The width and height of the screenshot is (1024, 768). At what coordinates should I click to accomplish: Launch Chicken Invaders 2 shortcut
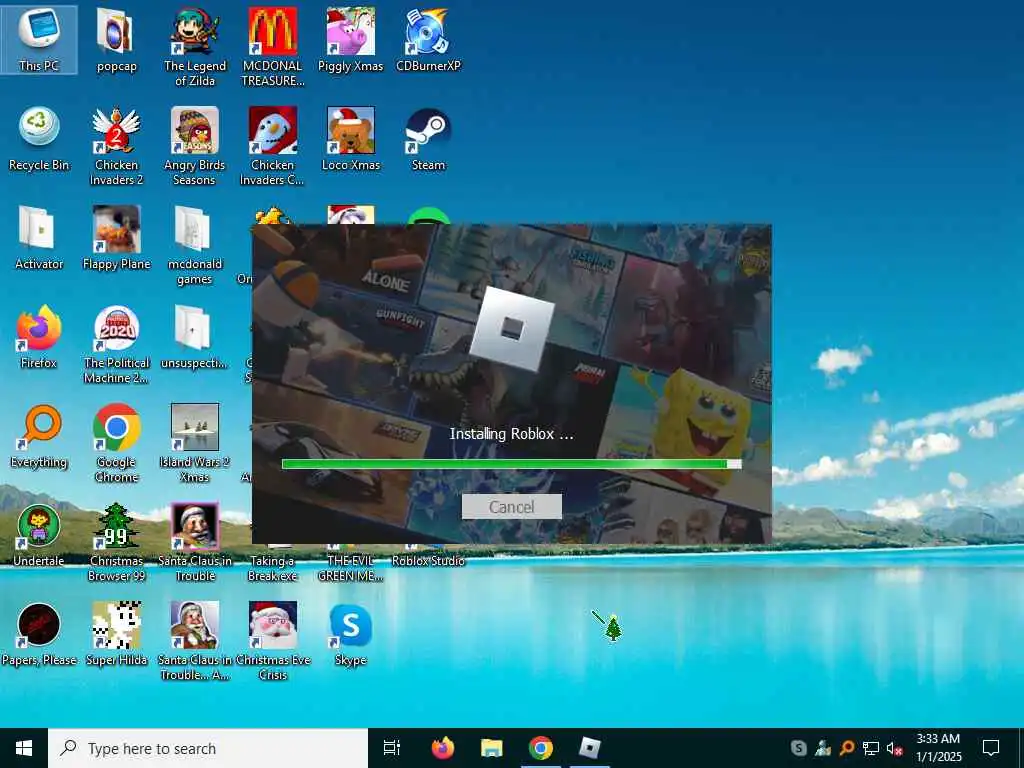click(116, 146)
